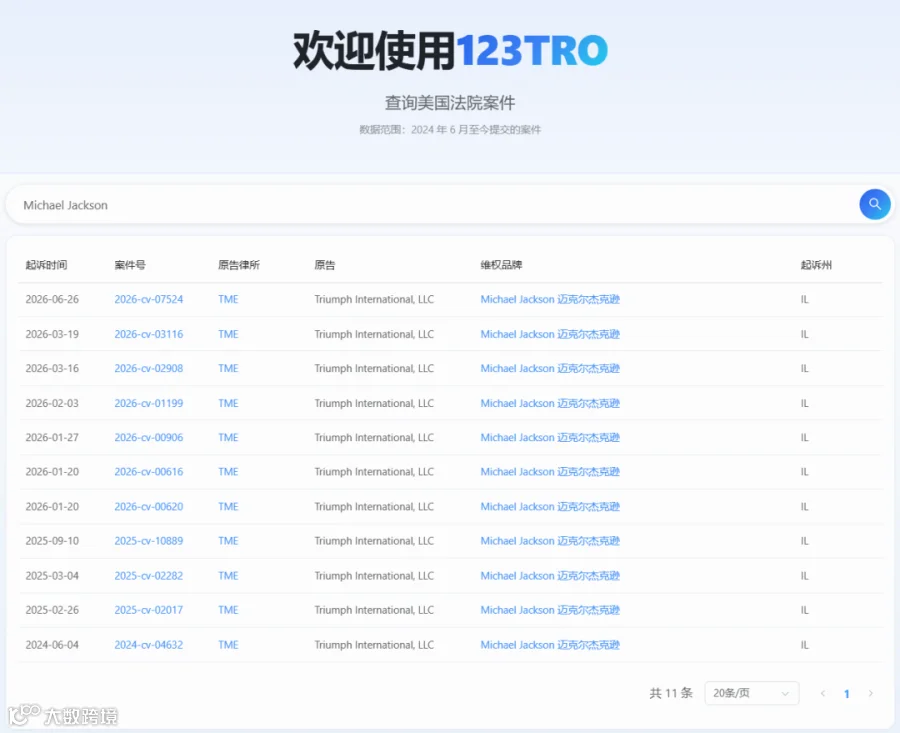Viewport: 900px width, 733px height.
Task: Open case 2026-cv-00620
Action: tap(149, 506)
